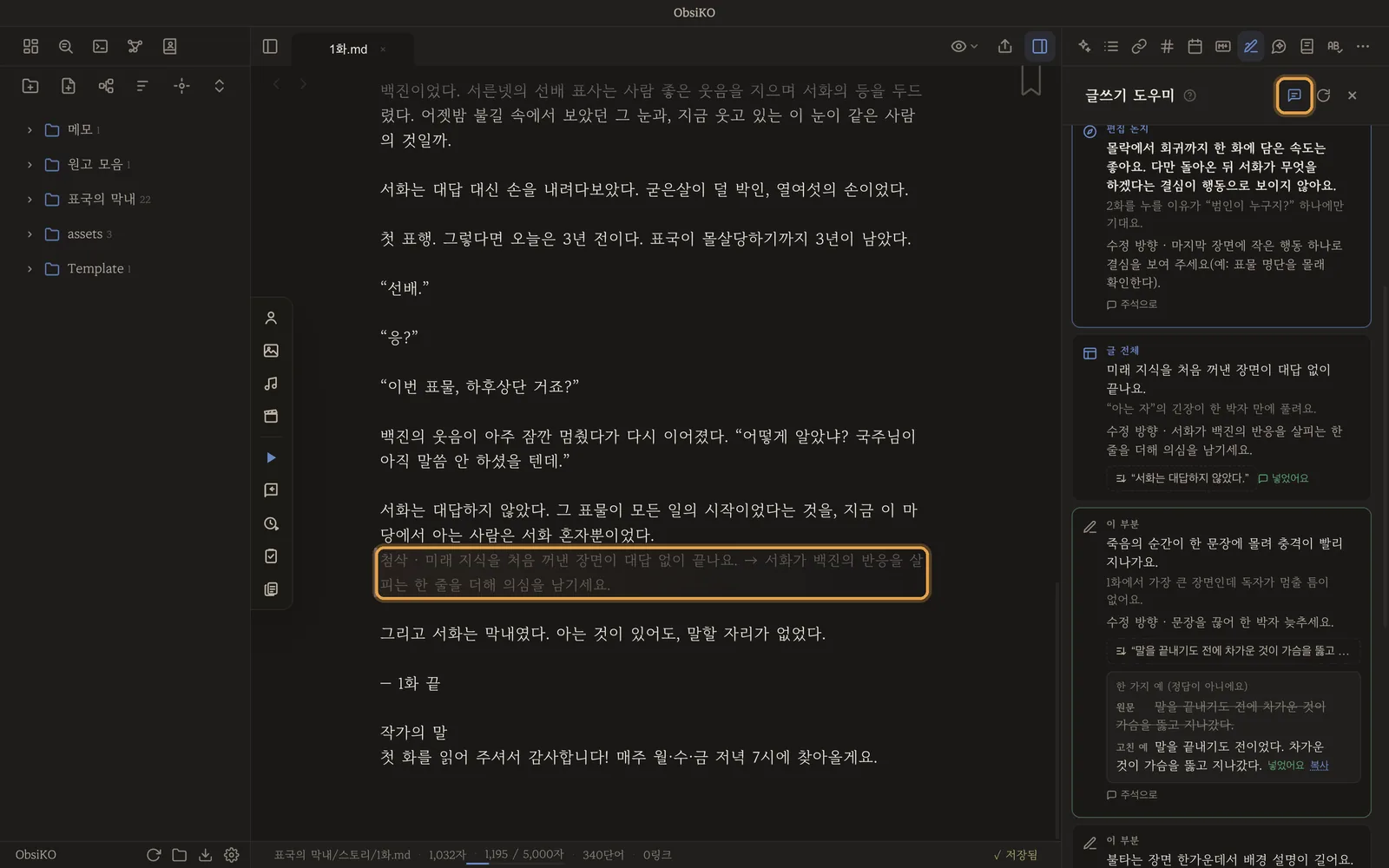The height and width of the screenshot is (868, 1389).
Task: Toggle the comment annotations button in assistant header
Action: pos(1294,95)
